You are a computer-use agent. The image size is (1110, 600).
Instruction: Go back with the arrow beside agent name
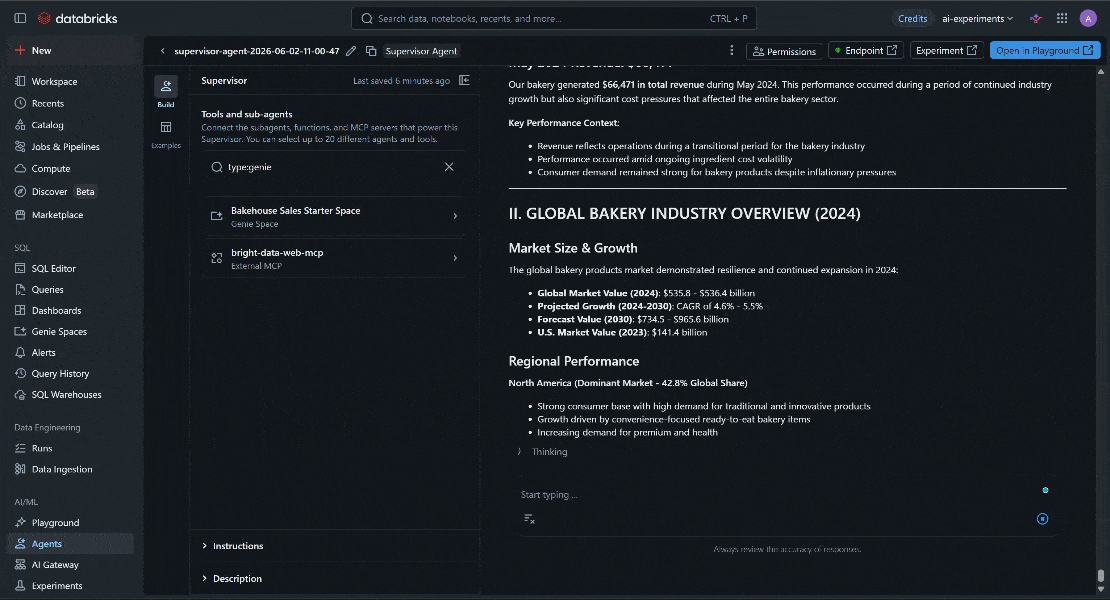pyautogui.click(x=163, y=51)
